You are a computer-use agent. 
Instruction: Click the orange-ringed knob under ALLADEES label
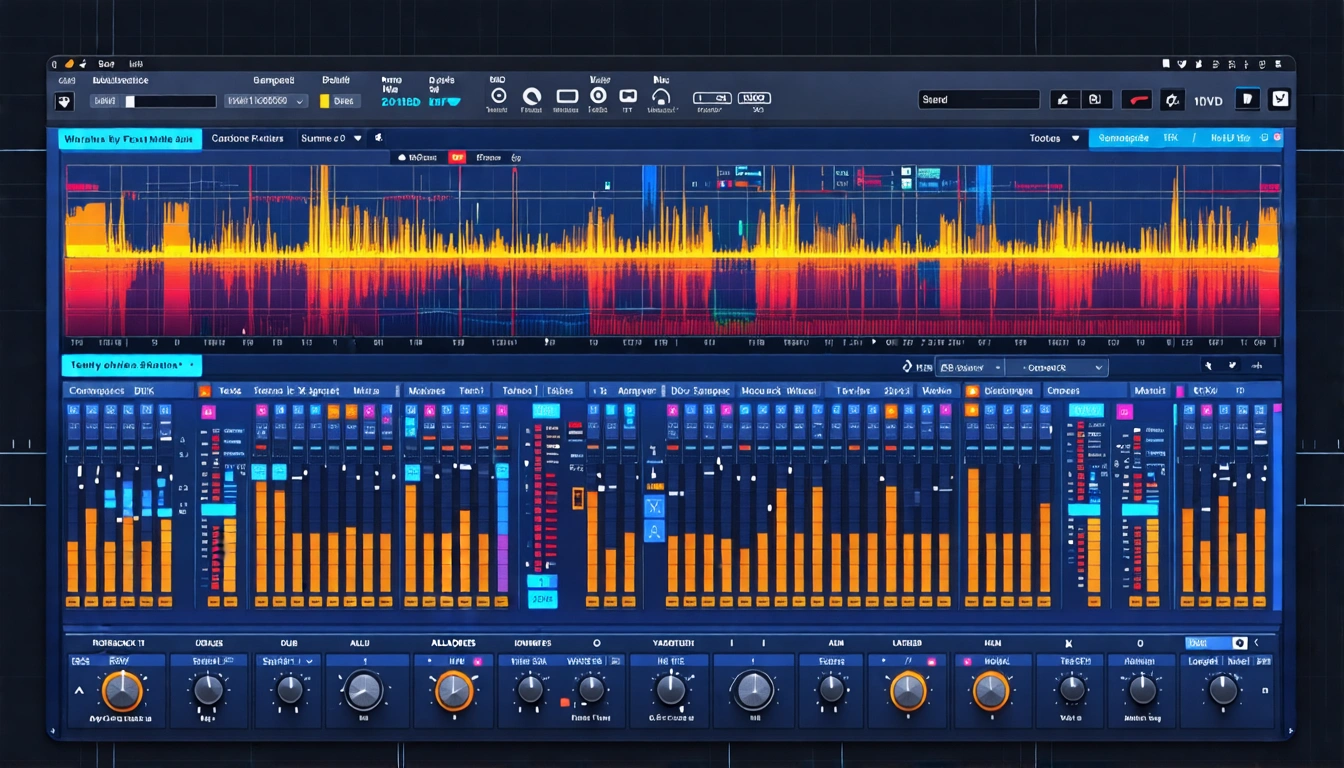453,691
